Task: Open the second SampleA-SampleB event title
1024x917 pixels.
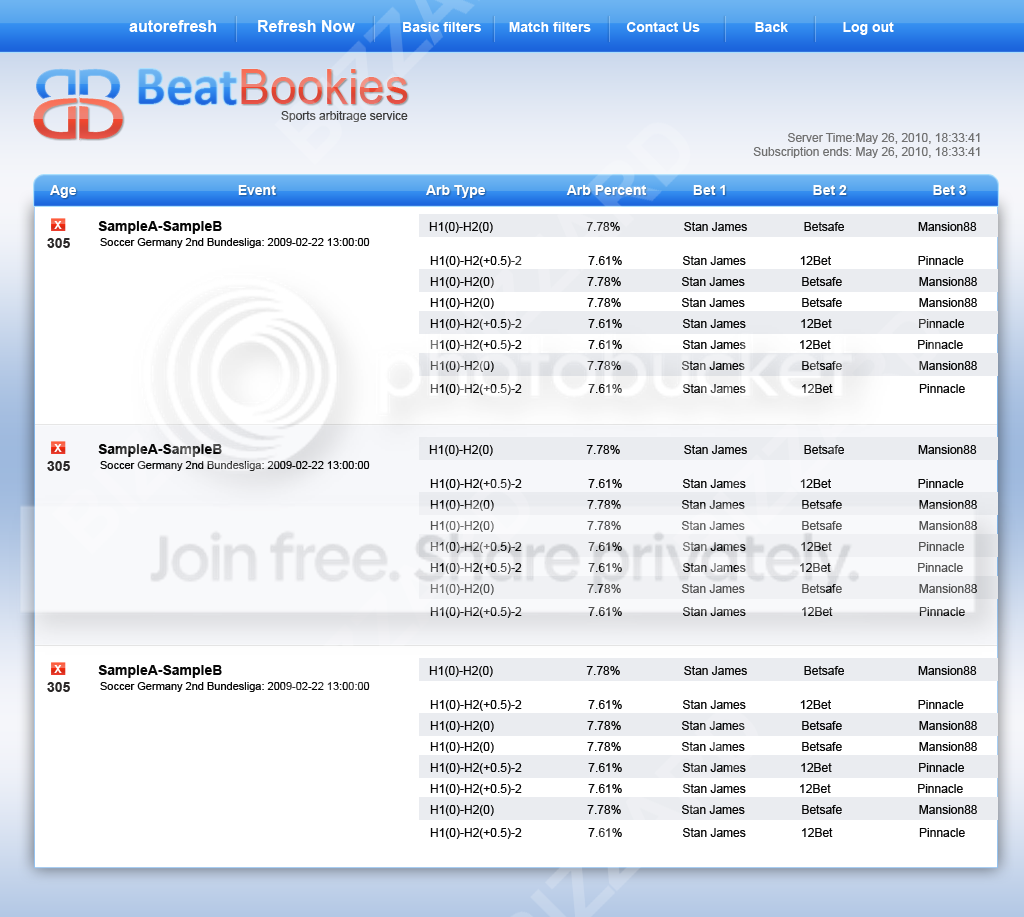Action: [x=160, y=449]
